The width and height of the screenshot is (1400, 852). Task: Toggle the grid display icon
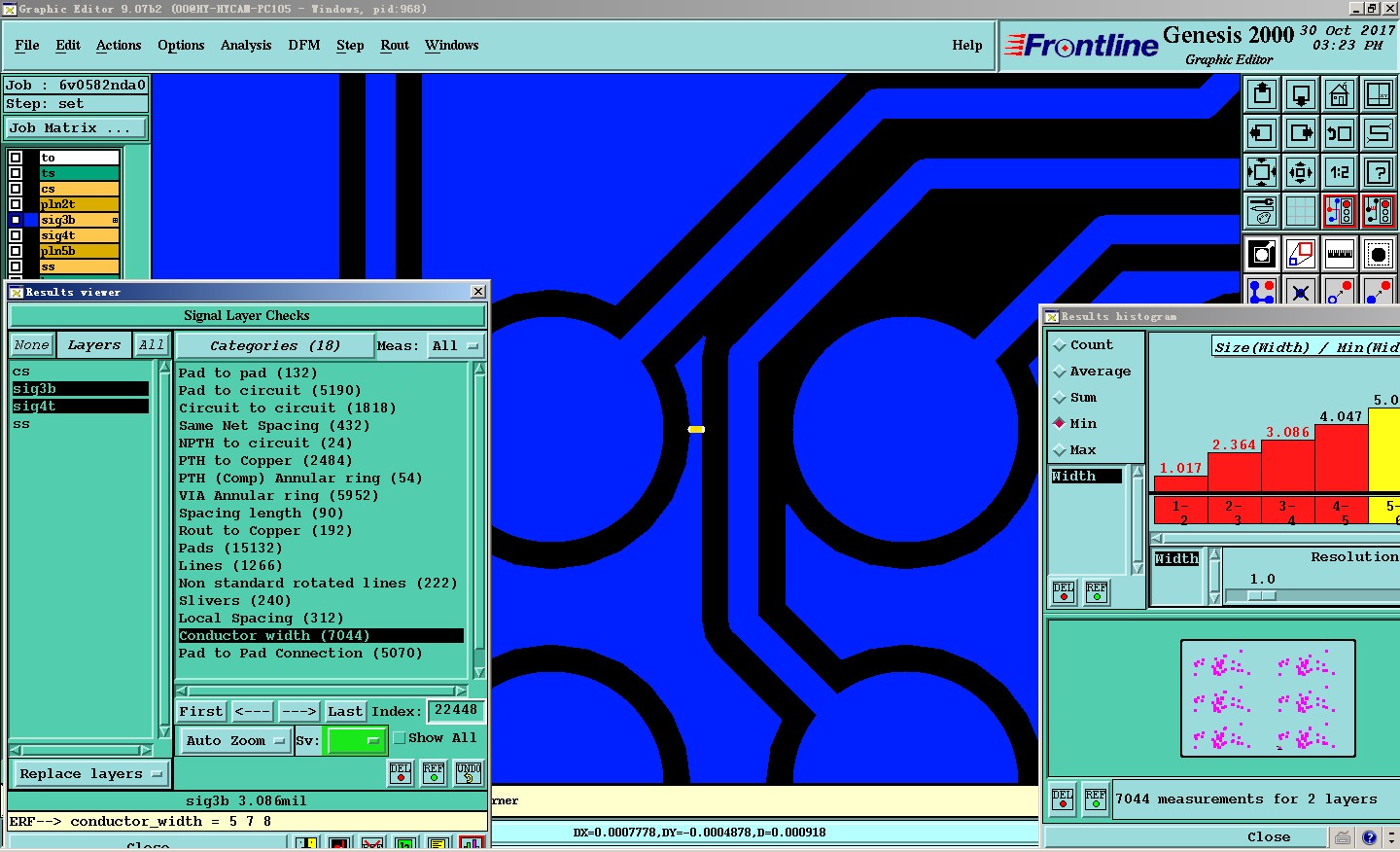pyautogui.click(x=1301, y=210)
